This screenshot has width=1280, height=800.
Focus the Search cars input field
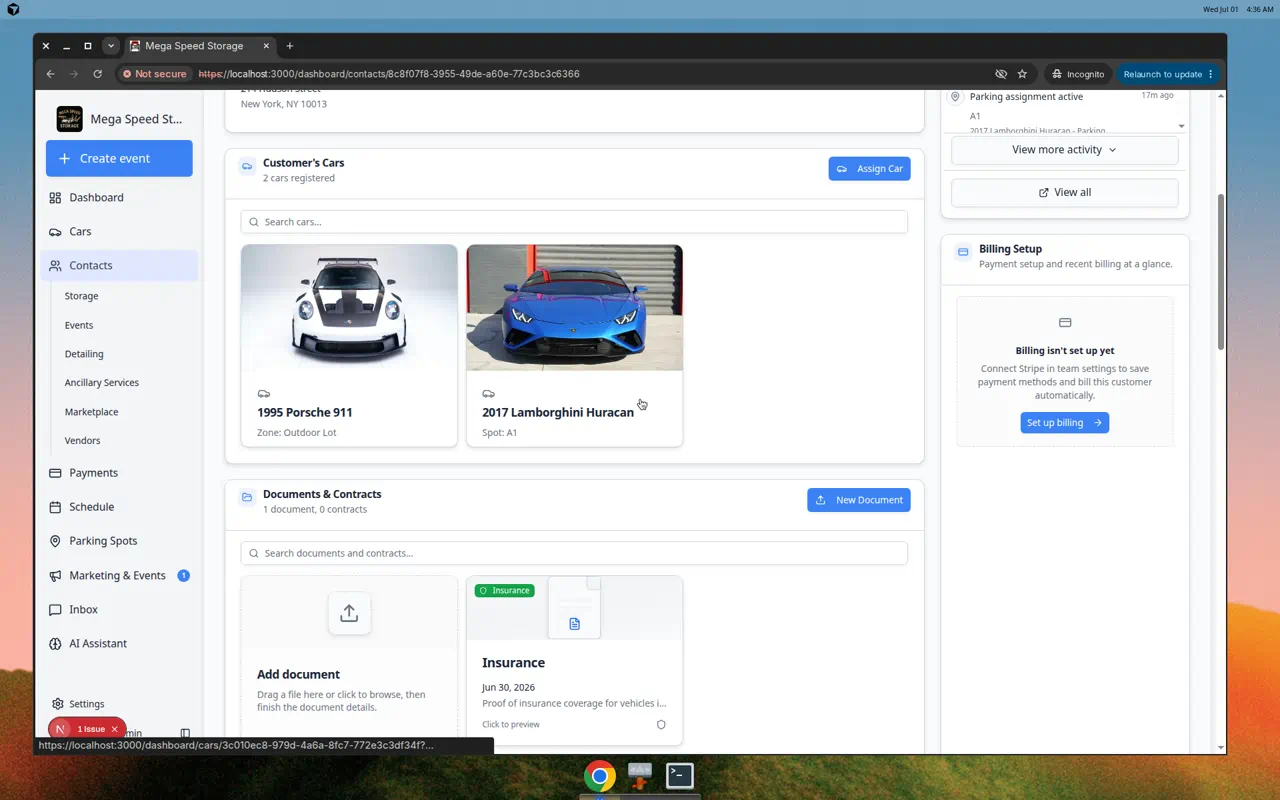pyautogui.click(x=574, y=222)
